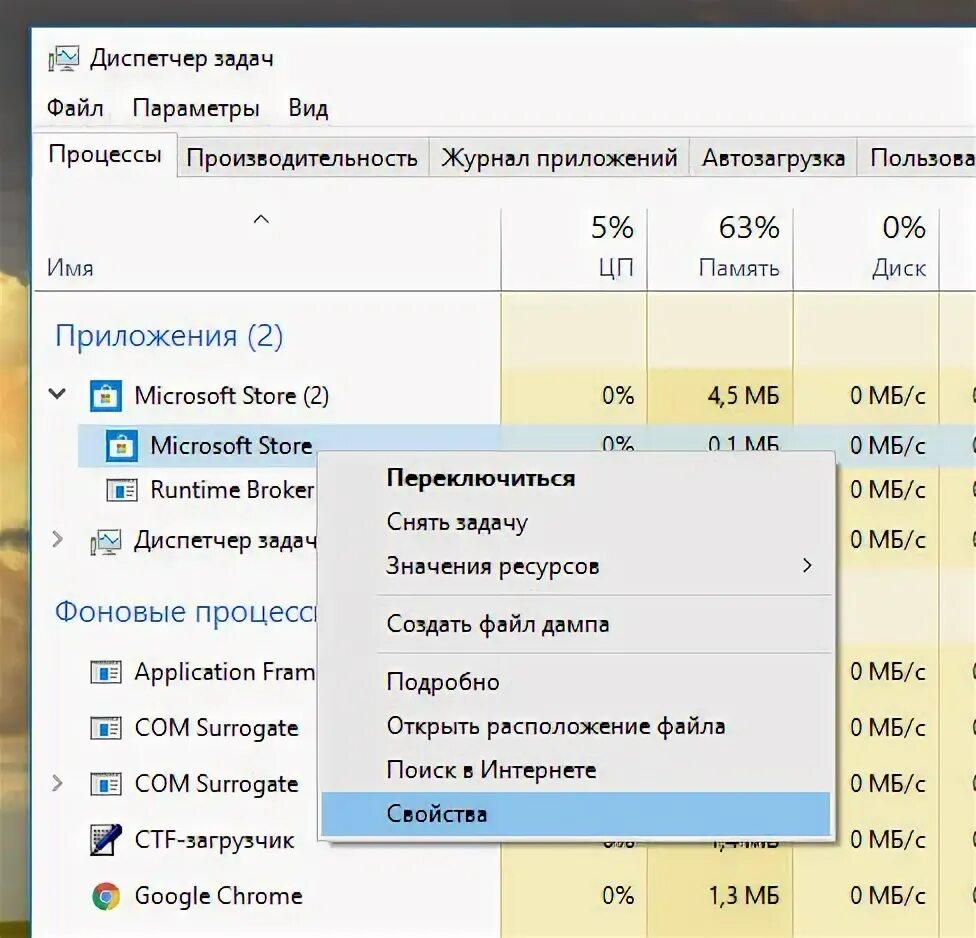Collapse the Microsoft Store (2) group
The width and height of the screenshot is (976, 938).
(57, 394)
